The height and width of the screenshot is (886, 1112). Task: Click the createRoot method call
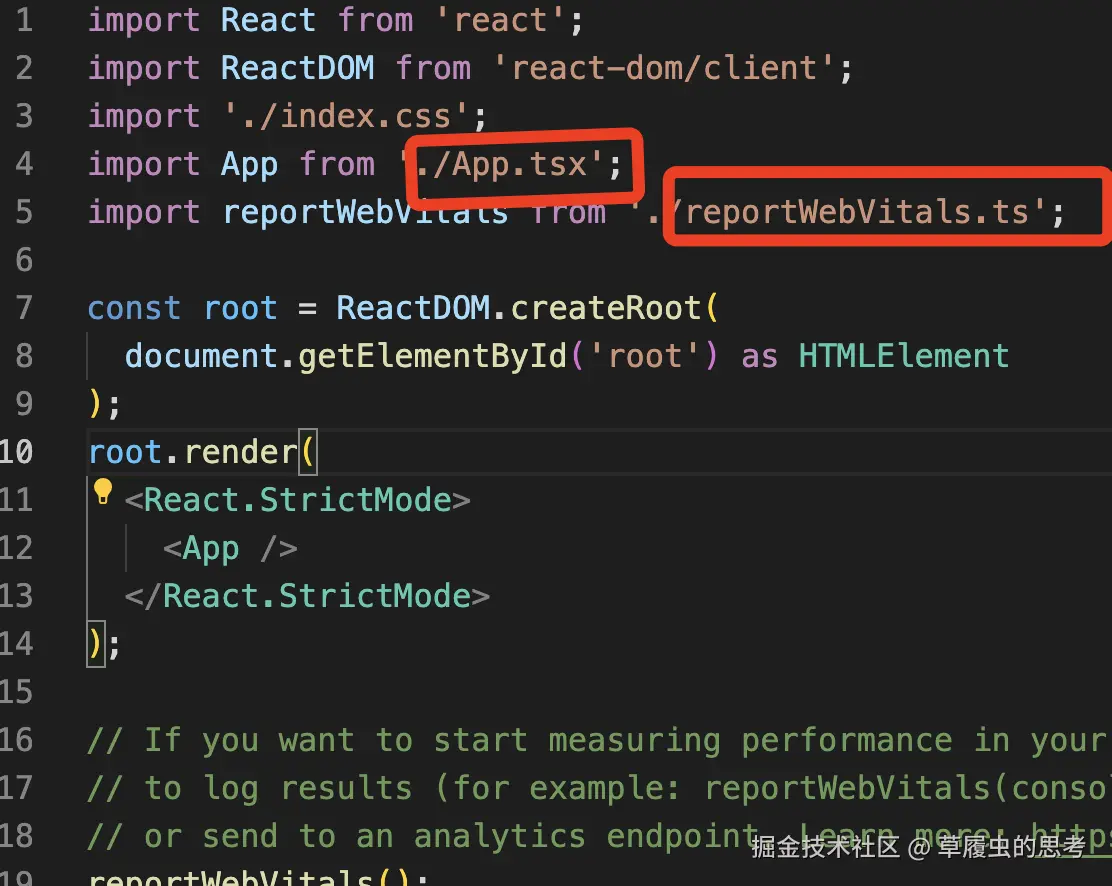coord(606,308)
